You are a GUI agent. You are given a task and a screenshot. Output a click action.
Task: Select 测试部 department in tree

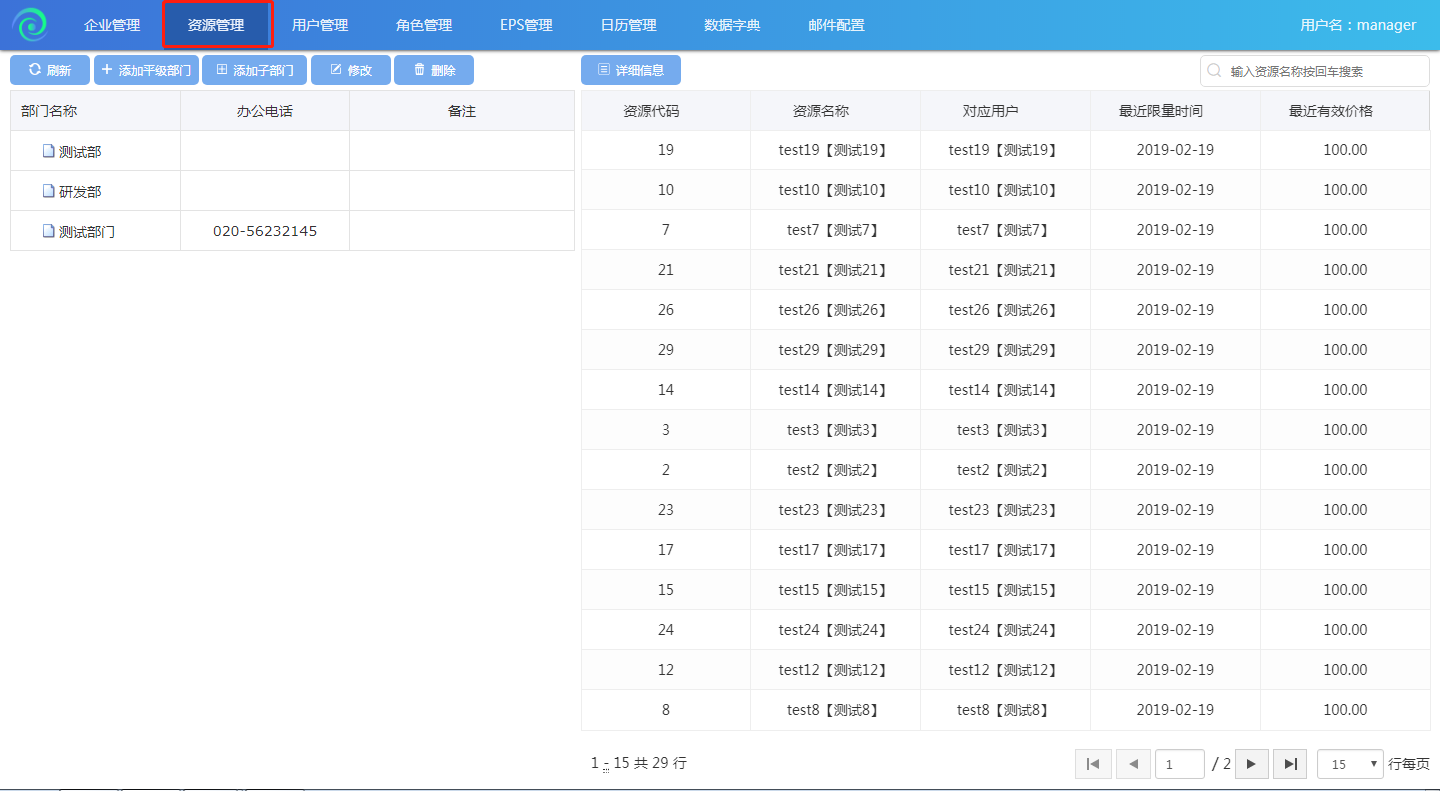[80, 152]
